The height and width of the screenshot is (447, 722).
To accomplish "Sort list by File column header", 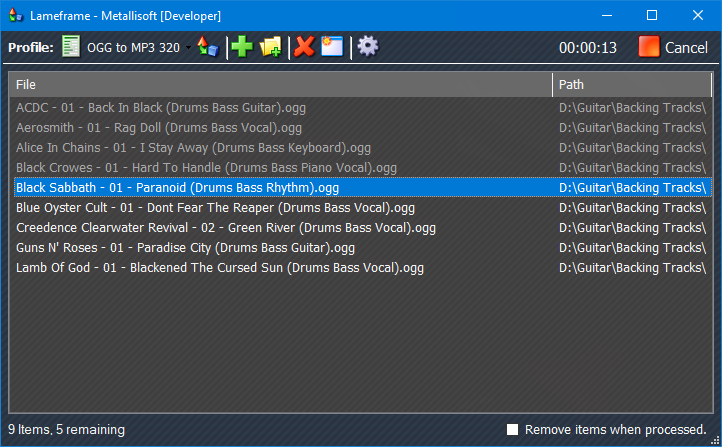I will click(x=280, y=85).
